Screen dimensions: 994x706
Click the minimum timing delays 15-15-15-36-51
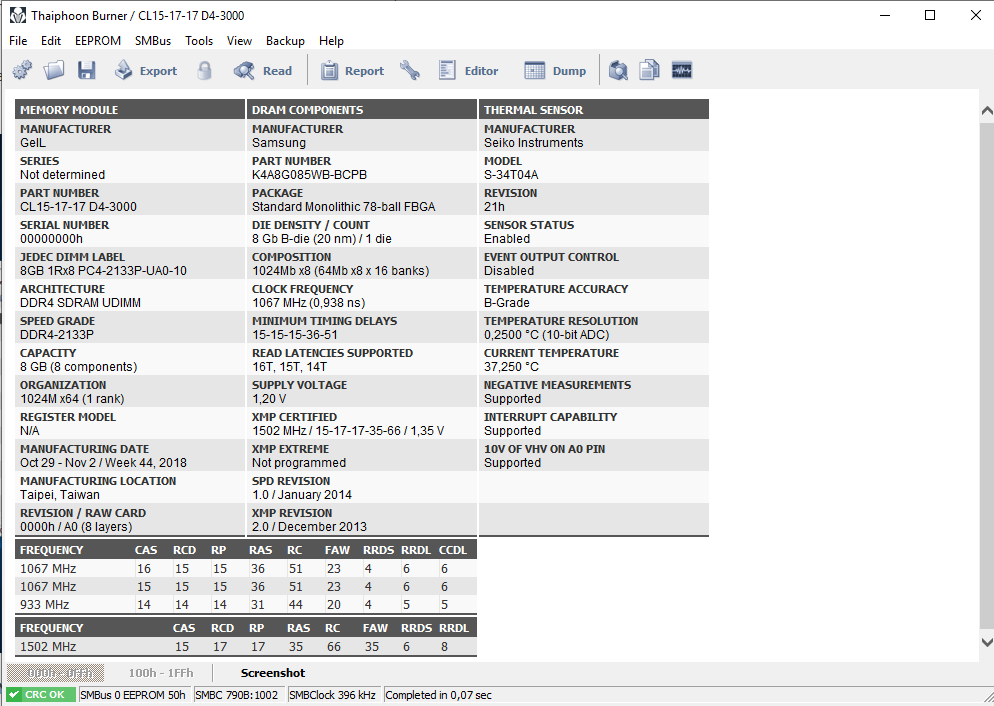(295, 335)
